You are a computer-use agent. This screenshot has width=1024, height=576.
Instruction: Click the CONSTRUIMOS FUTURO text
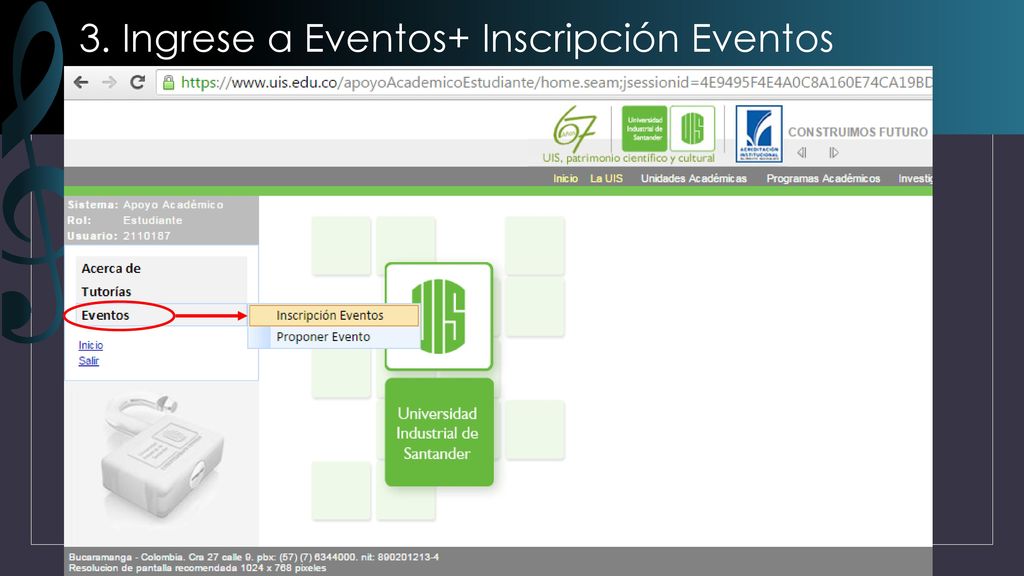[x=857, y=132]
